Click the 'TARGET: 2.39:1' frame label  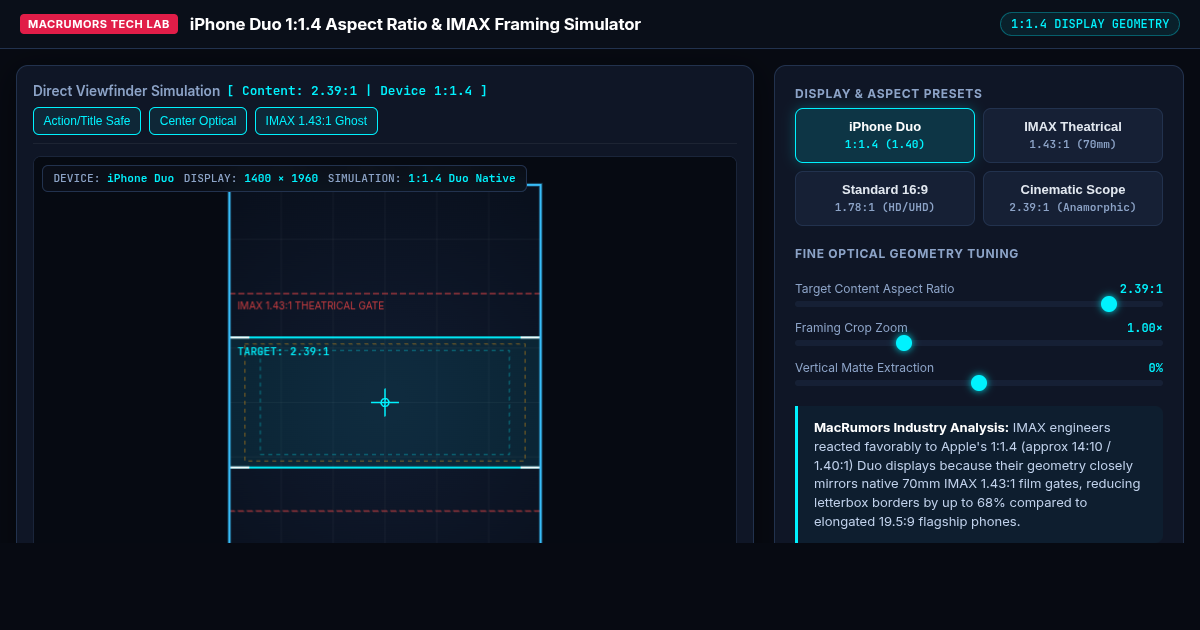[283, 352]
